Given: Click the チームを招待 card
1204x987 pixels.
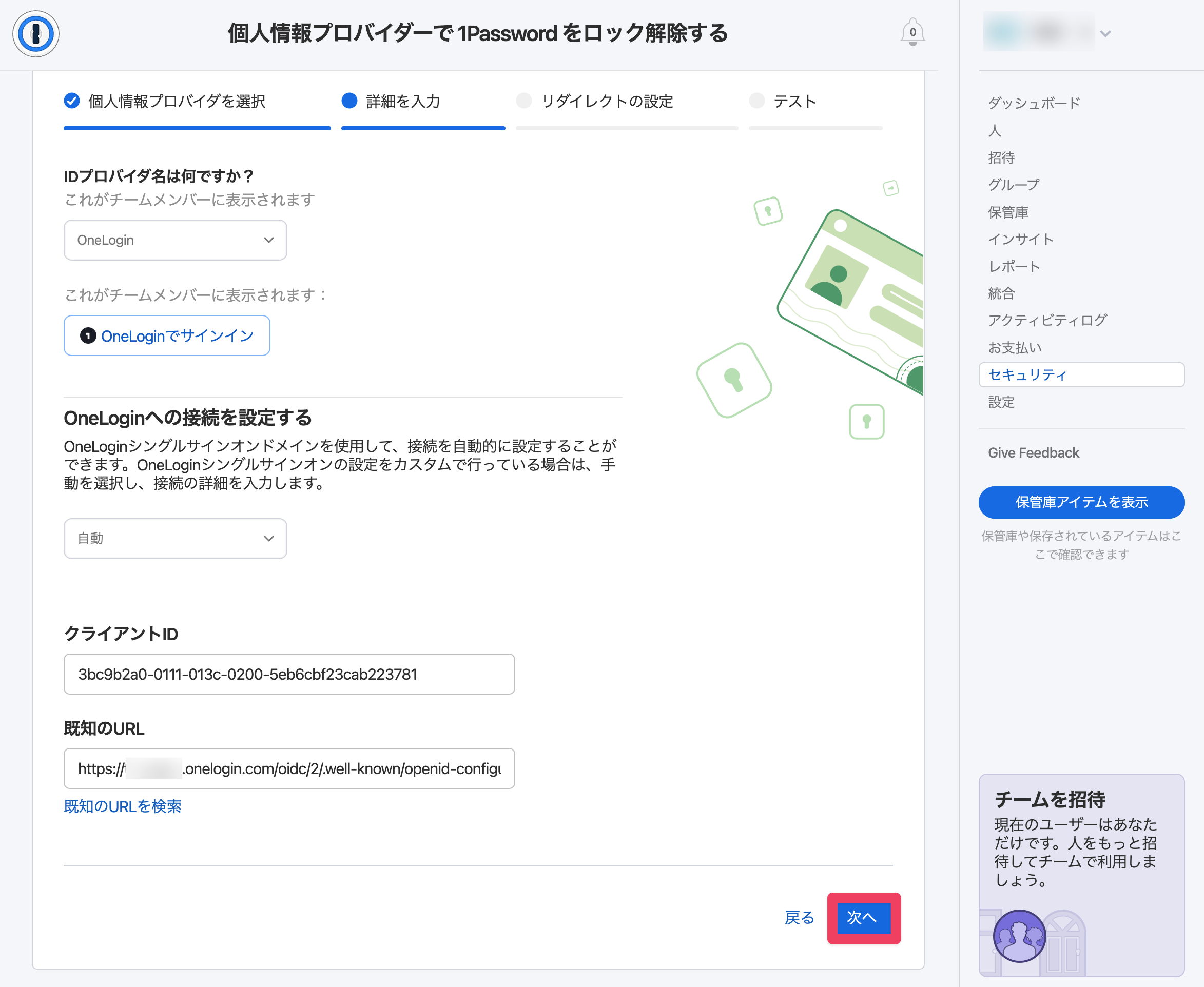Looking at the screenshot, I should point(1081,875).
